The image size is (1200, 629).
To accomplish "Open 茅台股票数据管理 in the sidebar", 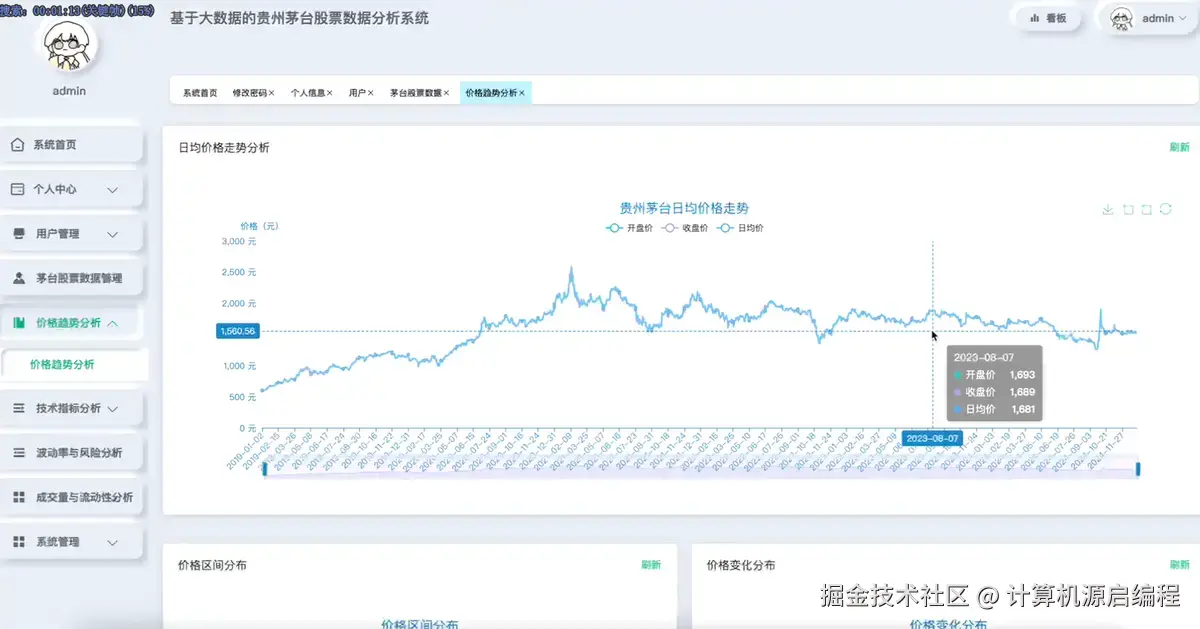I will pyautogui.click(x=72, y=278).
